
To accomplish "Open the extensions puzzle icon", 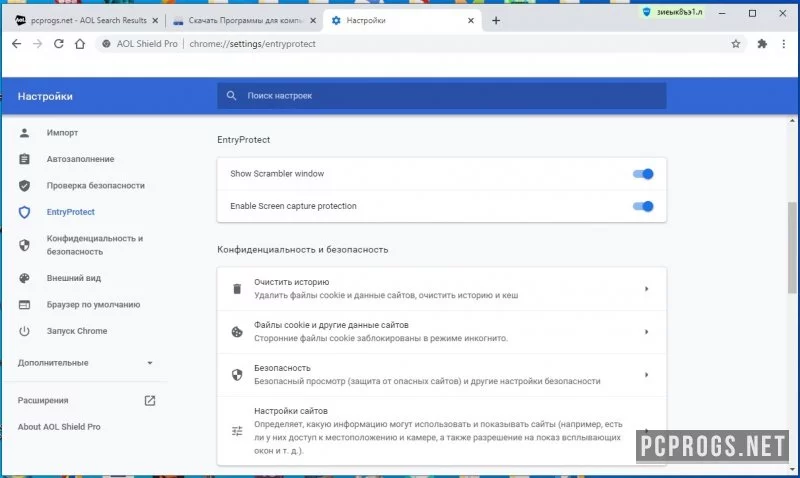I will pyautogui.click(x=762, y=44).
